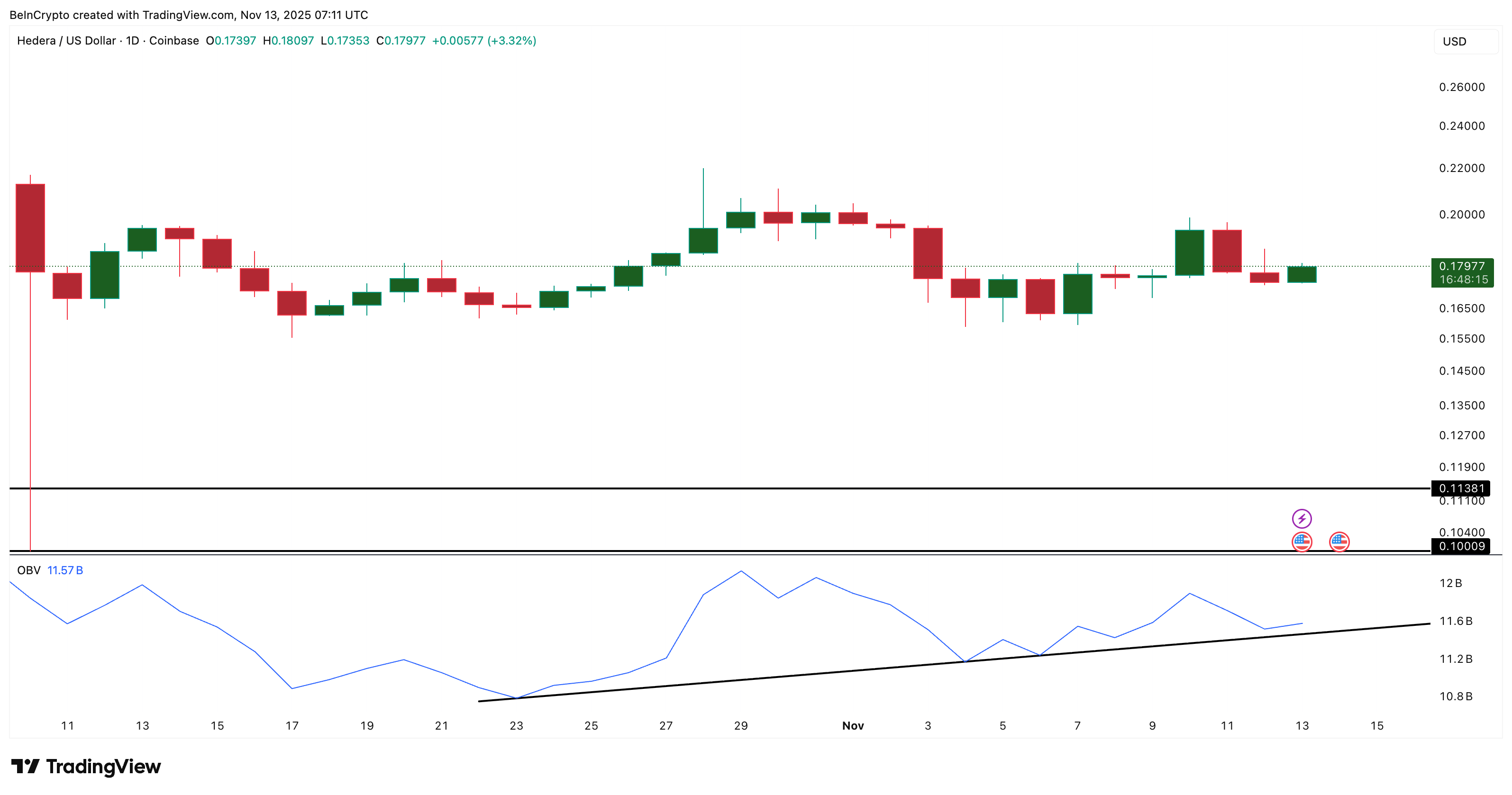Expand the OBV value 11.57 B readout
Viewport: 1512px width, 795px height.
pos(66,569)
